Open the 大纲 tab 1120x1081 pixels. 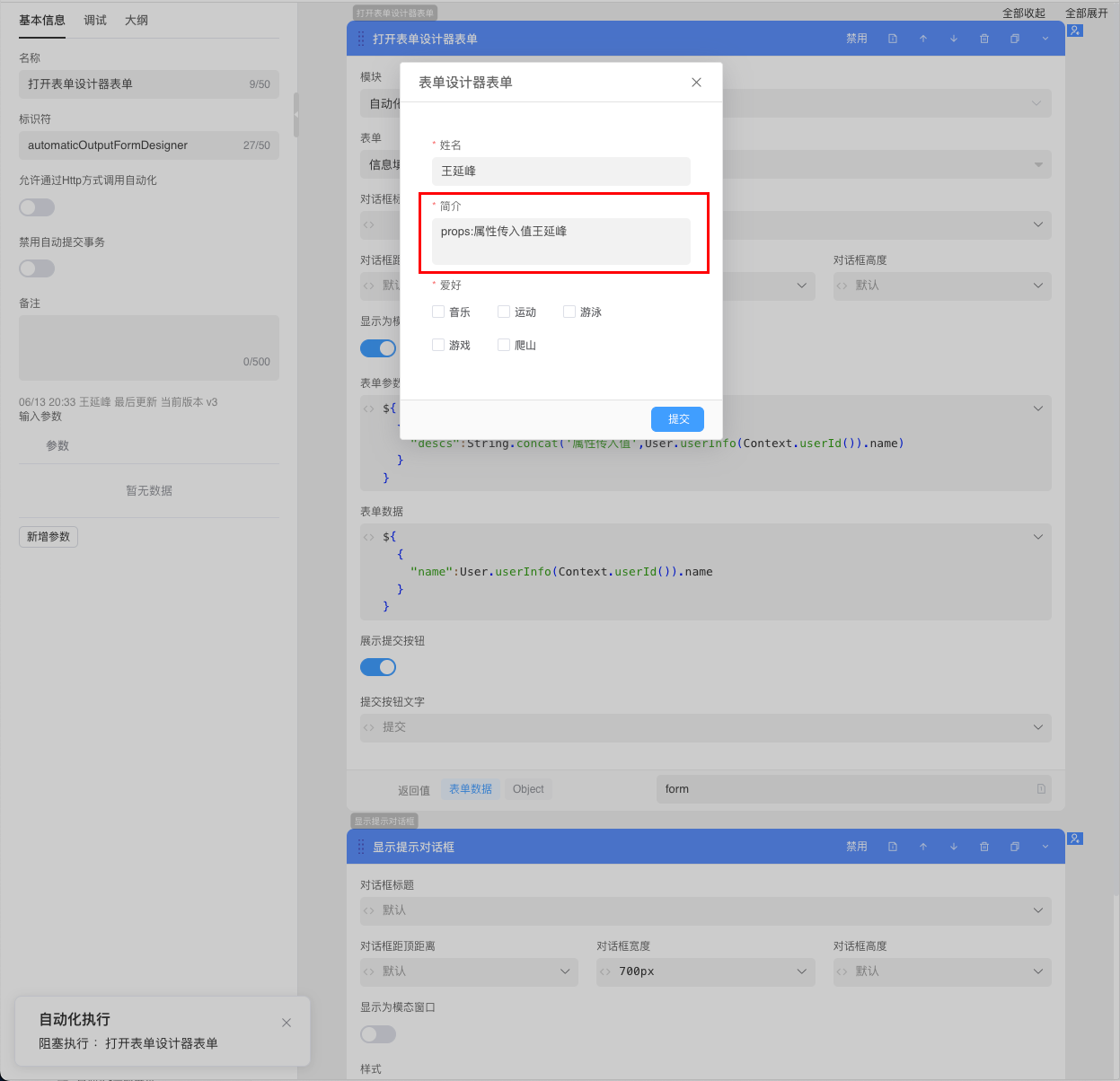137,20
